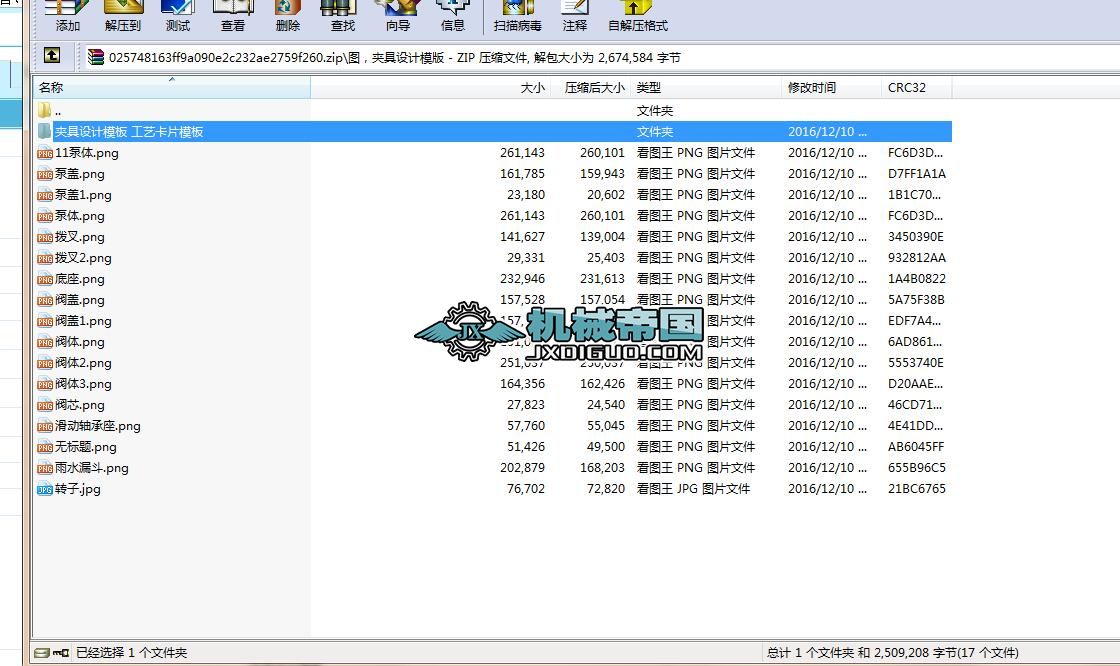The image size is (1120, 666).
Task: Click the 删除 (Delete) toolbar icon
Action: click(x=287, y=18)
